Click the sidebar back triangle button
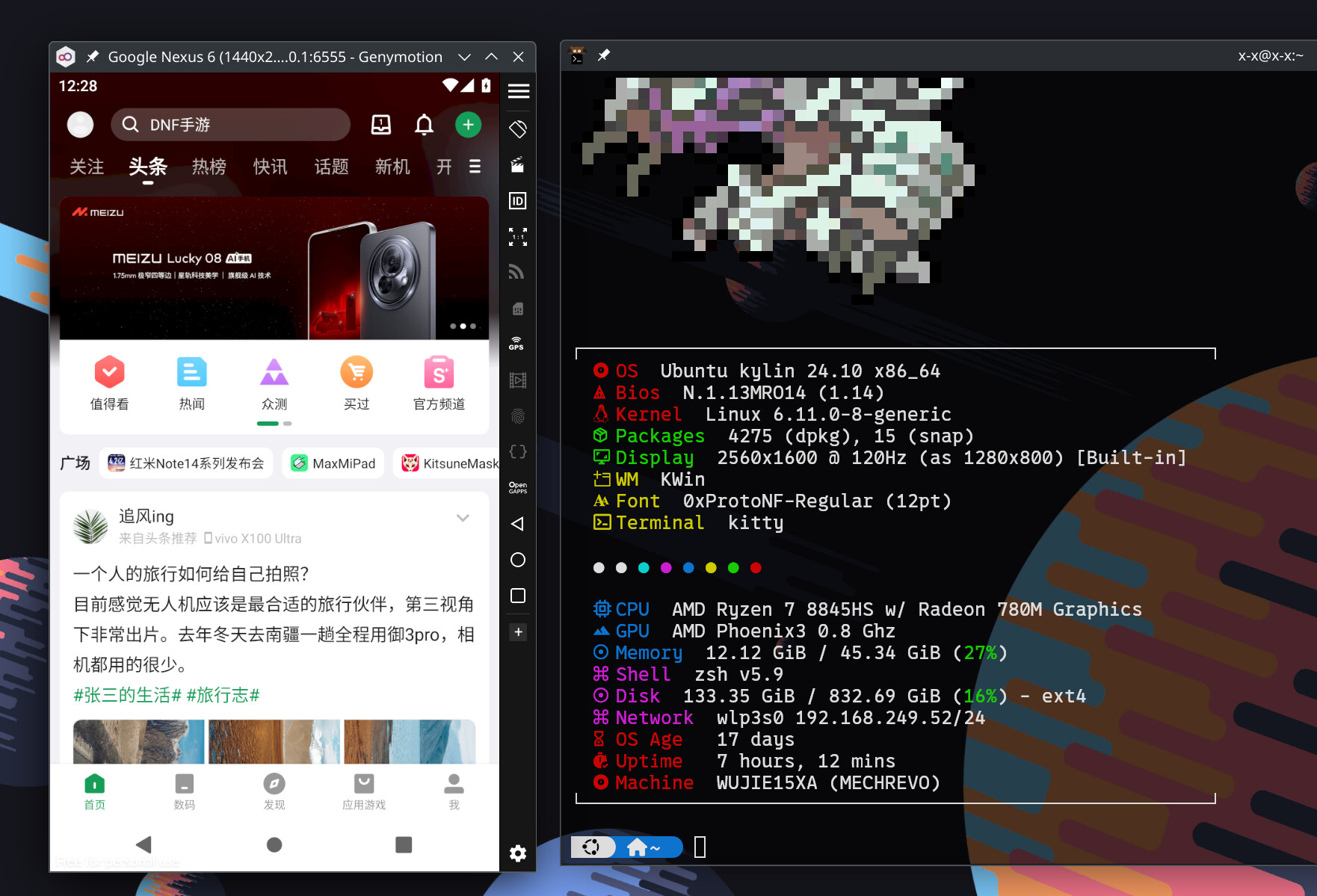 [x=517, y=523]
